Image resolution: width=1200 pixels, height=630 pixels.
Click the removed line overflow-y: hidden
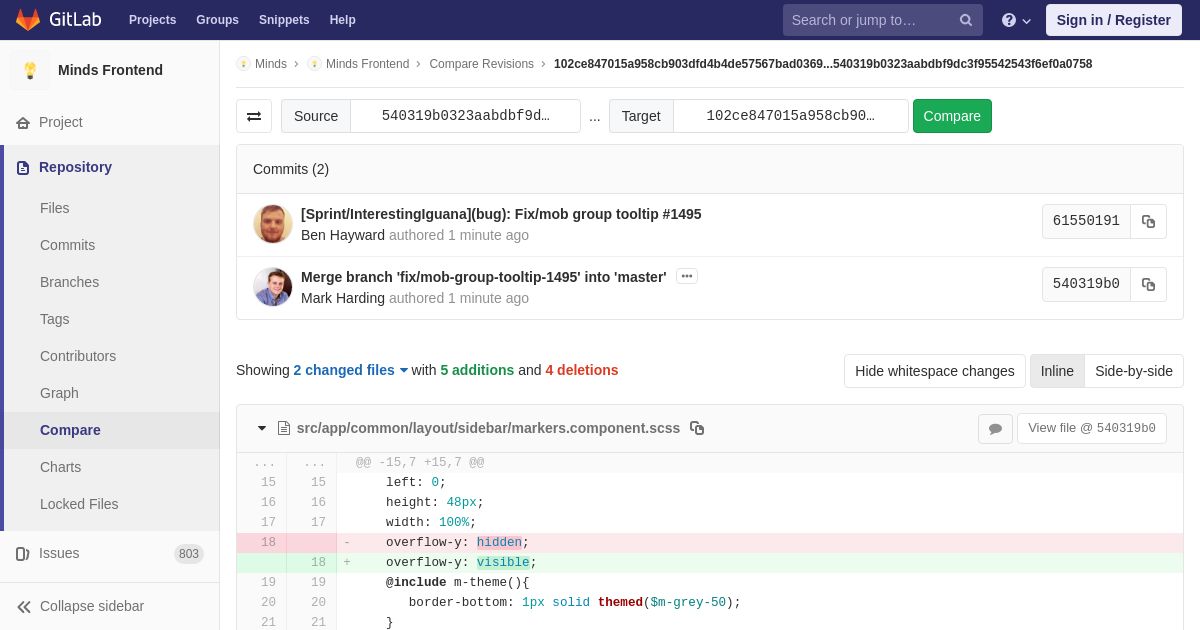point(760,543)
